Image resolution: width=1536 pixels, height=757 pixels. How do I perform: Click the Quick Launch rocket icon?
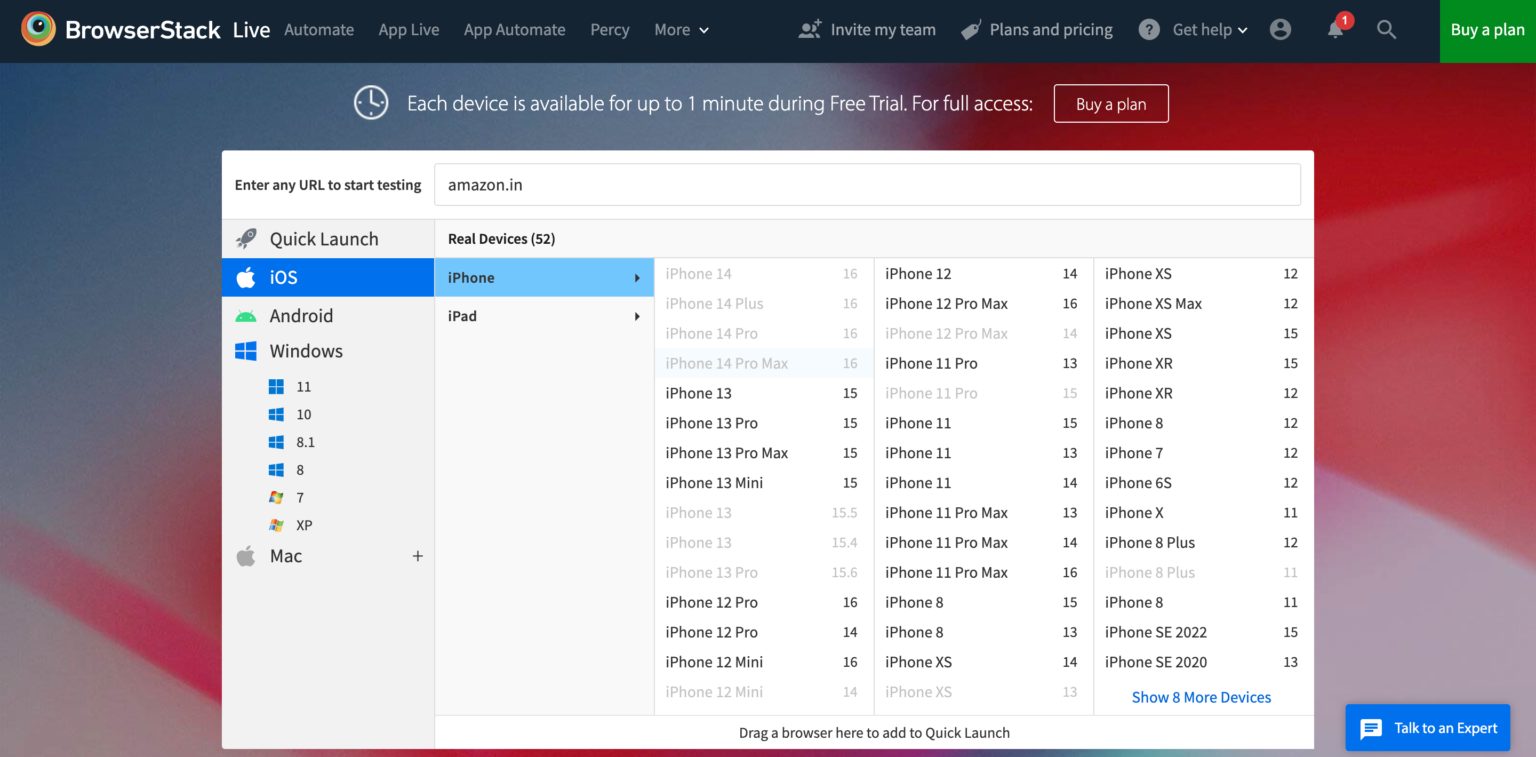pyautogui.click(x=245, y=238)
